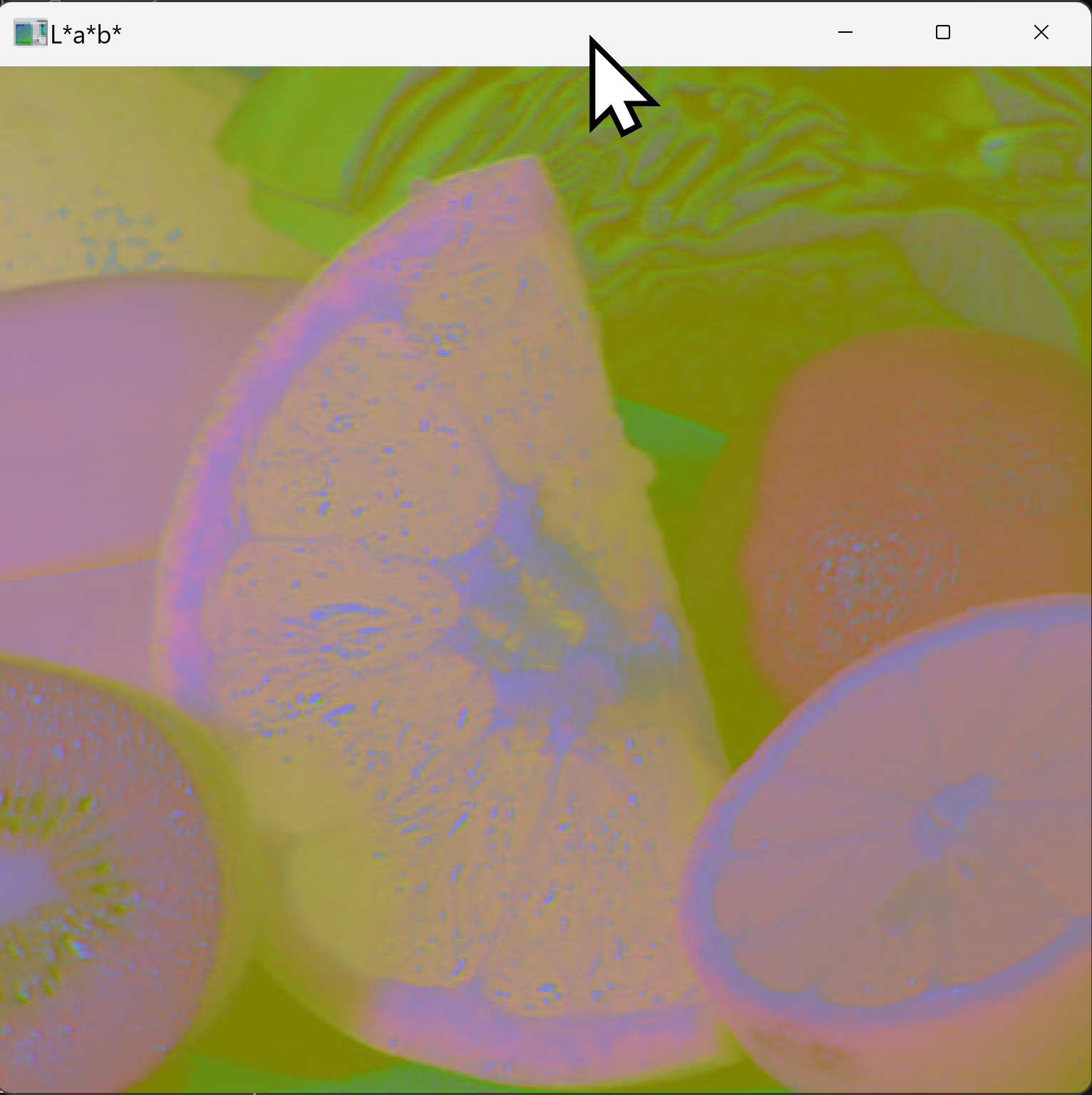Click the L*a*b* fruit image
This screenshot has height=1095, width=1092.
546,580
